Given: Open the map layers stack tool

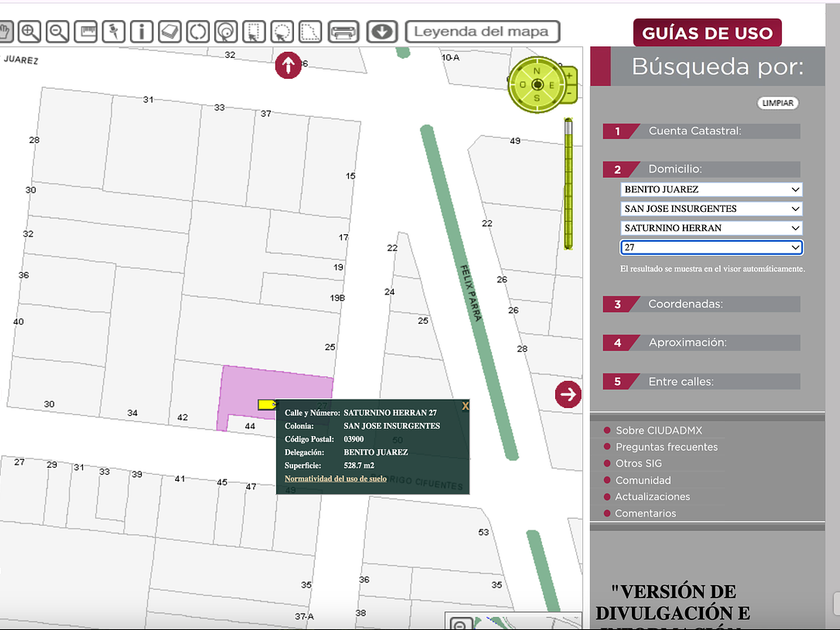Looking at the screenshot, I should point(170,32).
